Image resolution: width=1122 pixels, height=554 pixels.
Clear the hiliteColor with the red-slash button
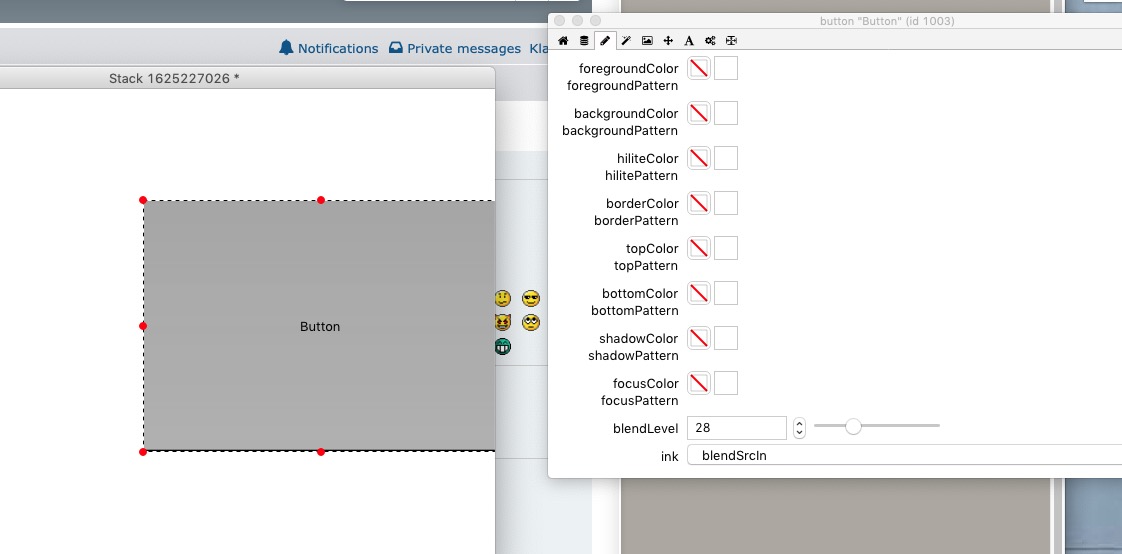tap(699, 158)
